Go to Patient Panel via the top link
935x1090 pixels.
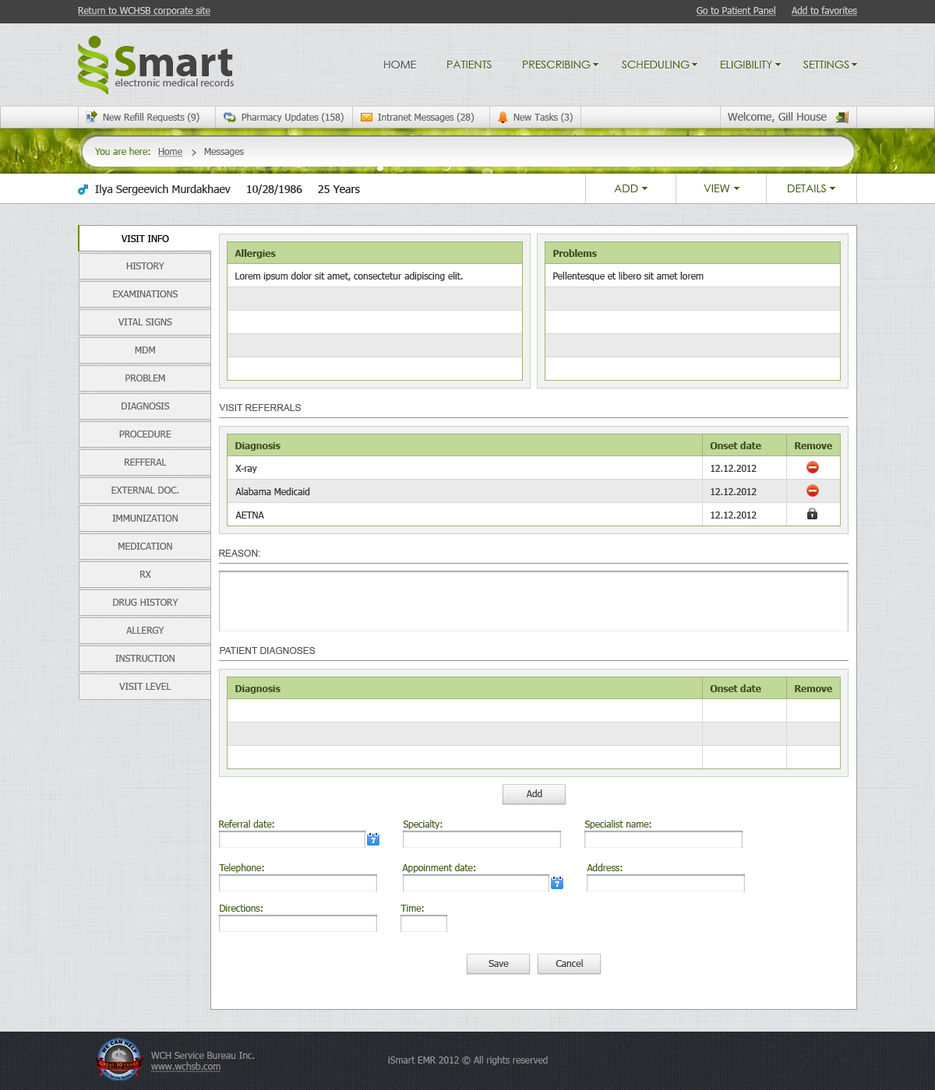click(735, 10)
